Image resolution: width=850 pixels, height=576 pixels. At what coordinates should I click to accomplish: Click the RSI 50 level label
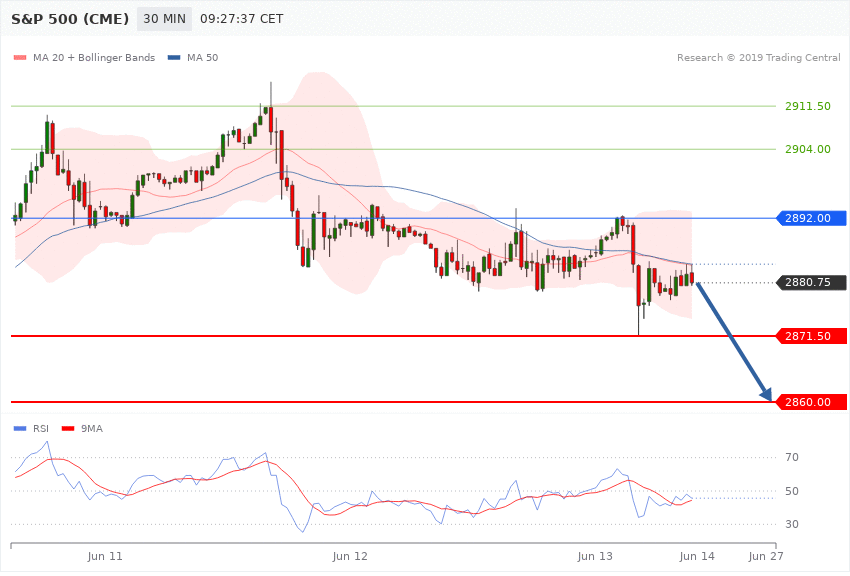click(x=791, y=491)
